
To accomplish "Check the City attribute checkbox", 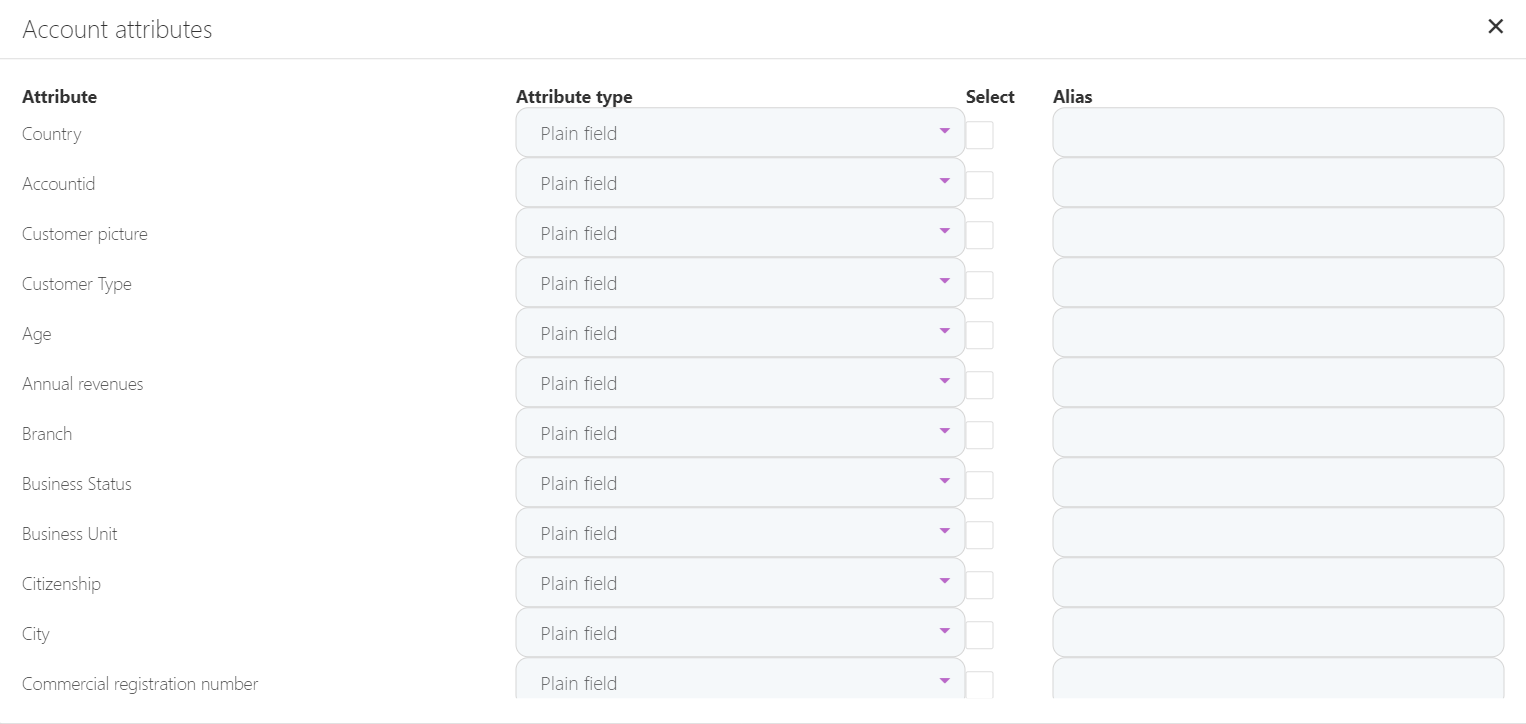I will (x=979, y=635).
